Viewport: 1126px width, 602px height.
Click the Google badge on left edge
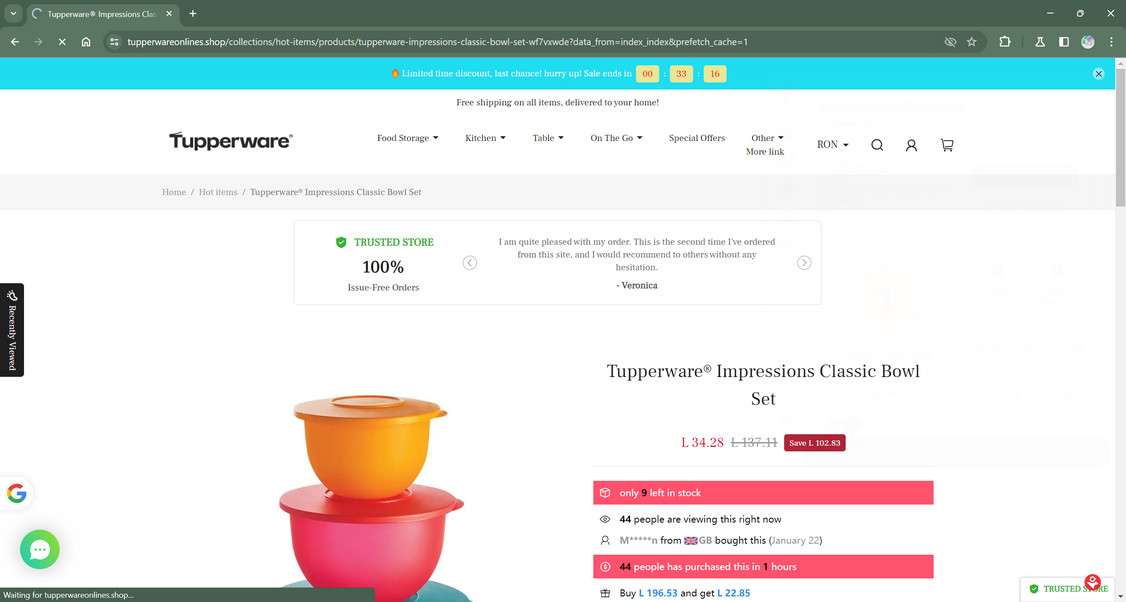16,493
